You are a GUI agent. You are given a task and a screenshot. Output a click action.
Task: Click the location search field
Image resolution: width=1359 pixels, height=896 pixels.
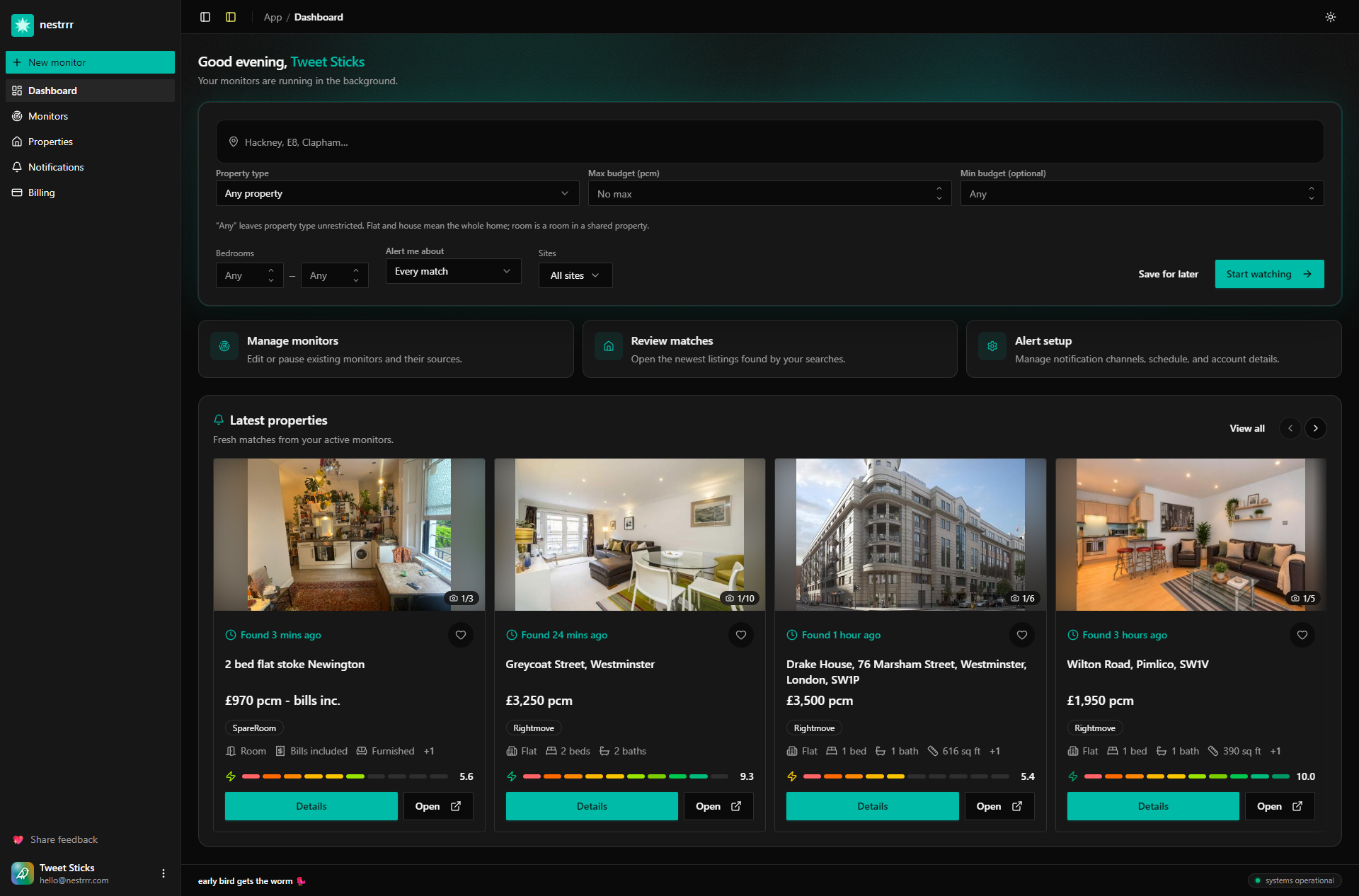[769, 142]
